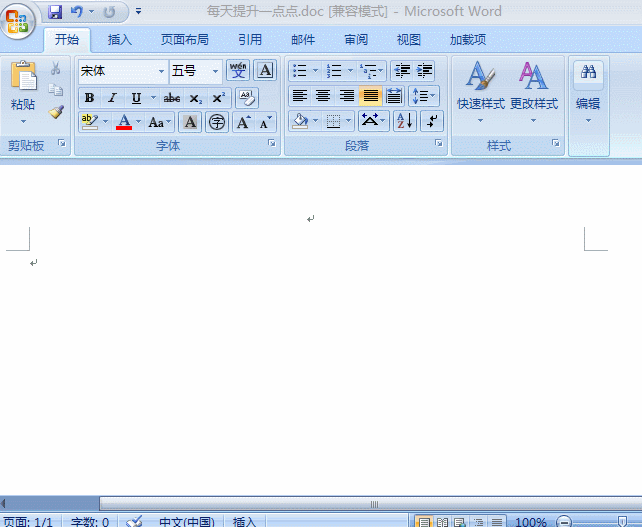Open the Change Case Aa menu
This screenshot has height=527, width=642.
coord(160,122)
